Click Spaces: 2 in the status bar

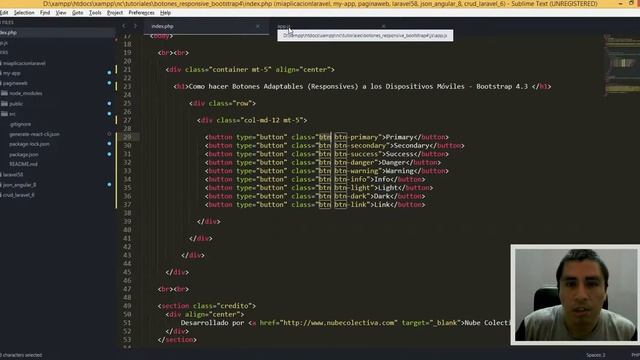pyautogui.click(x=596, y=355)
